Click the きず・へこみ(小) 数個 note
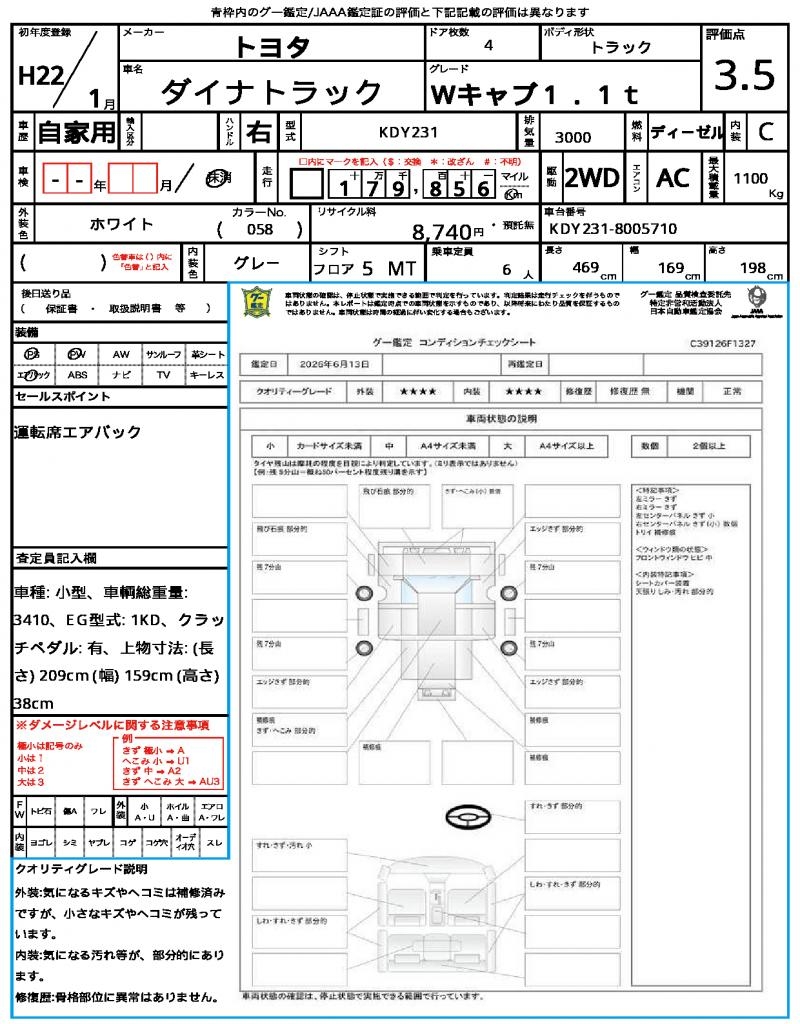This screenshot has height=1024, width=800. 472,491
